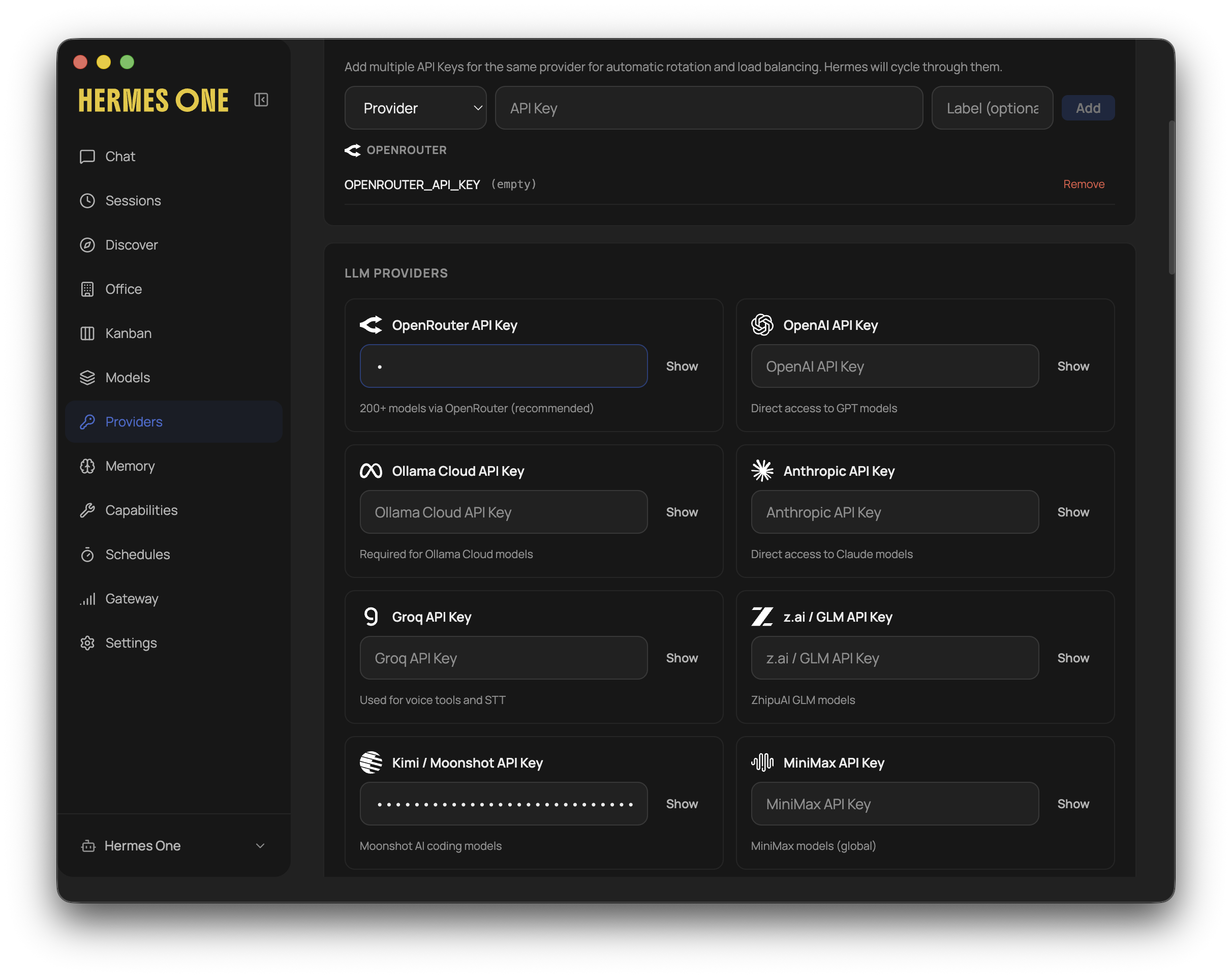Show the OpenRouter API key
The image size is (1232, 978).
[682, 366]
